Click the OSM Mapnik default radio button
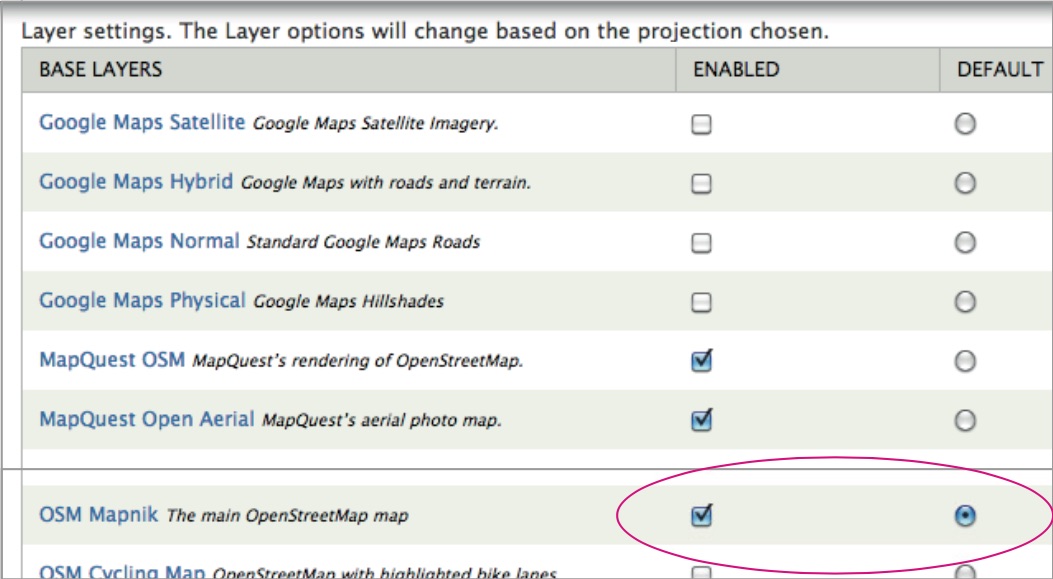Screen dimensions: 1053x579 [965, 516]
